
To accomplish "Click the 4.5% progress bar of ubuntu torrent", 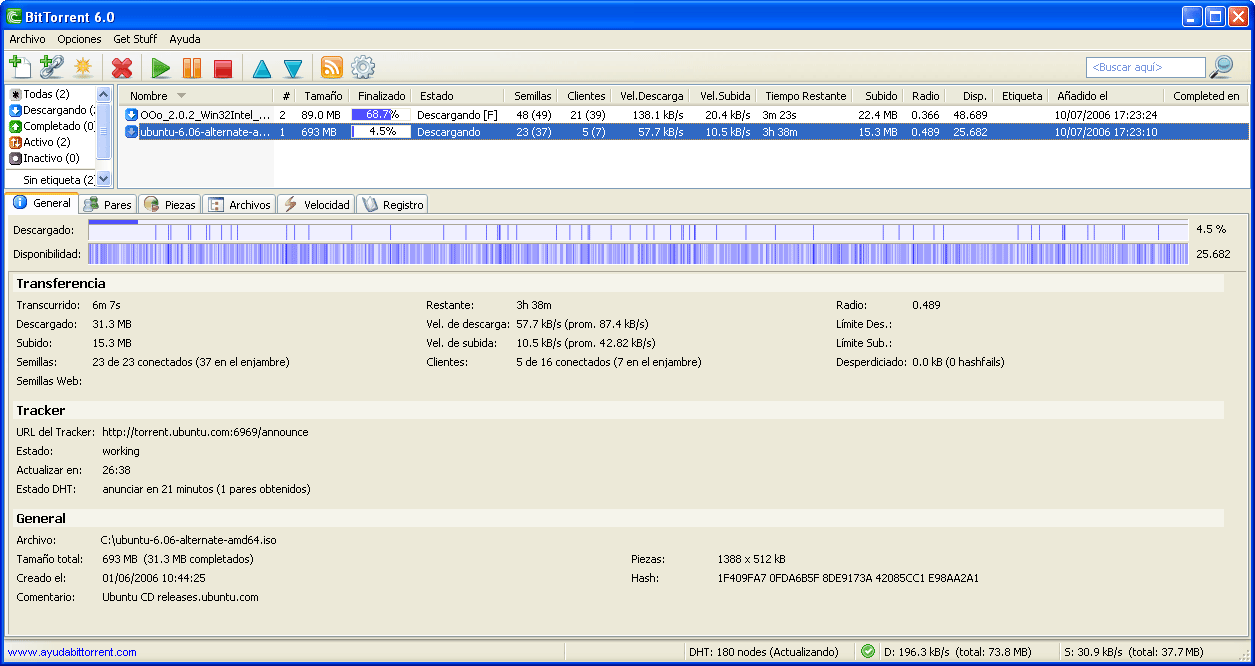I will [x=381, y=132].
